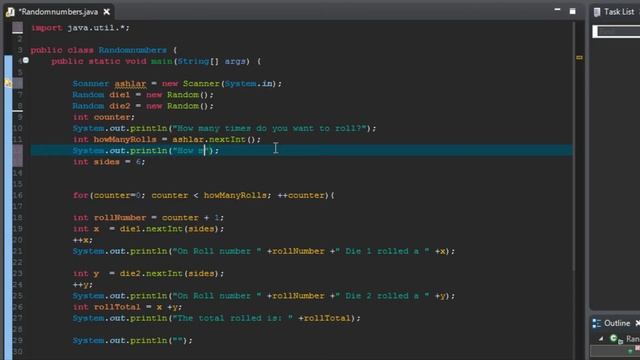Click the 'int counter;' line
640x360 pixels.
tap(104, 117)
